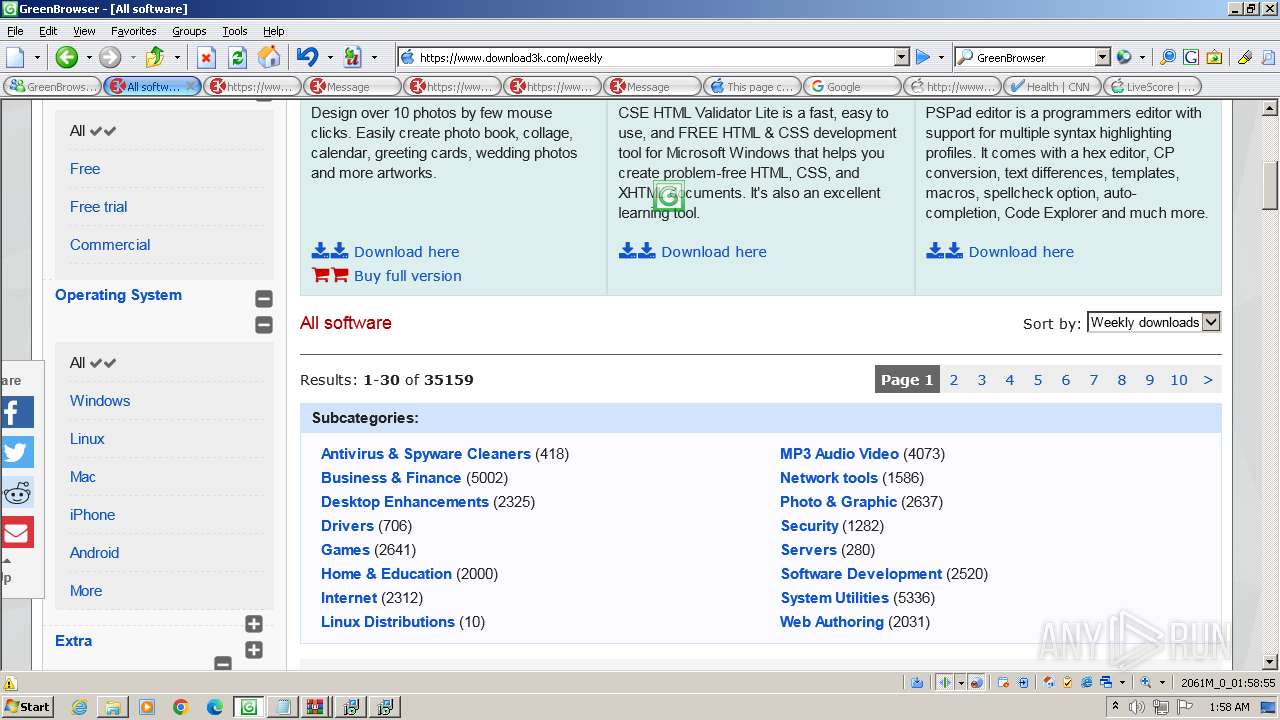Click the Go blue arrow beside address bar
Viewport: 1280px width, 720px height.
click(x=923, y=57)
